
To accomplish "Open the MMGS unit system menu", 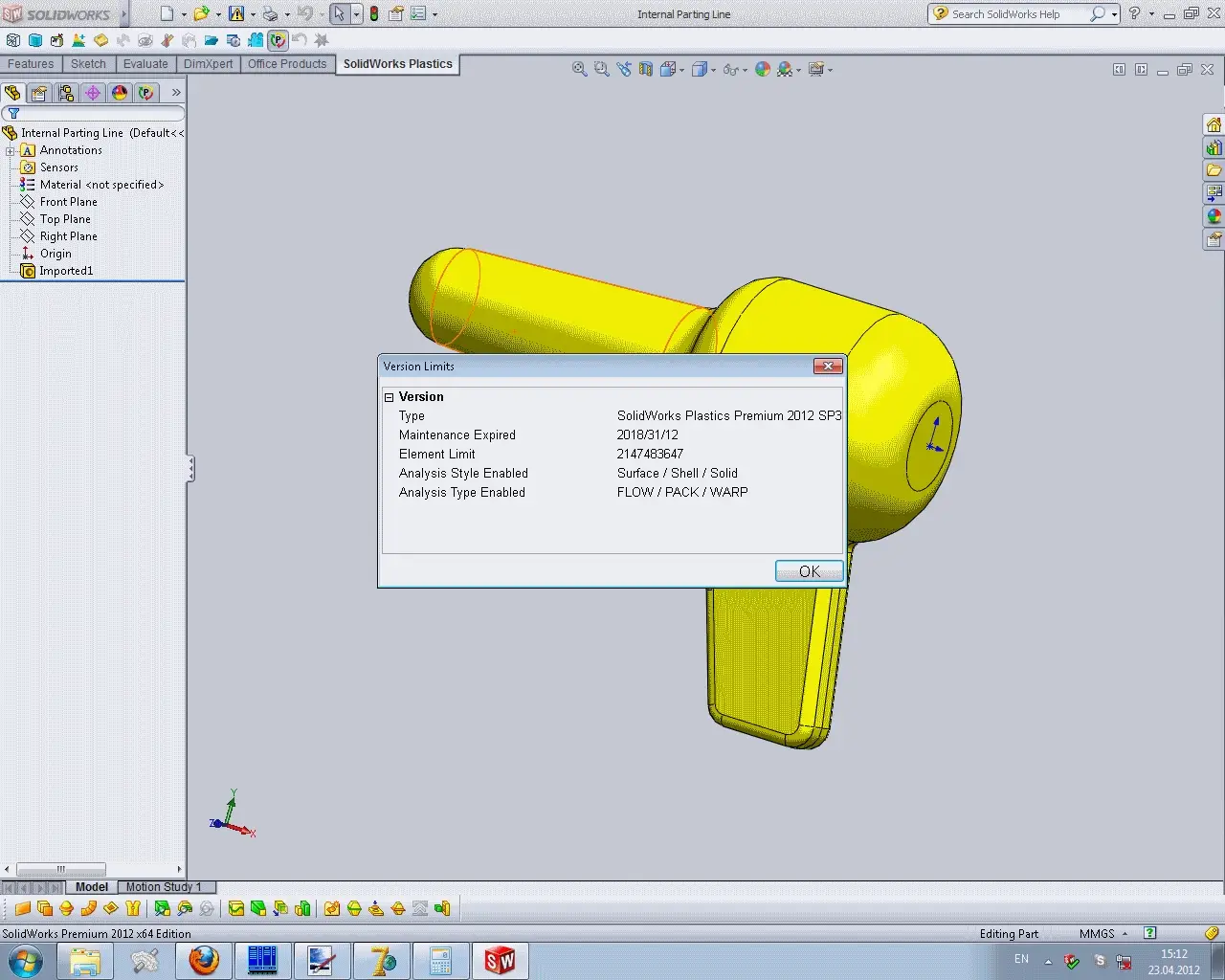I will (1103, 933).
